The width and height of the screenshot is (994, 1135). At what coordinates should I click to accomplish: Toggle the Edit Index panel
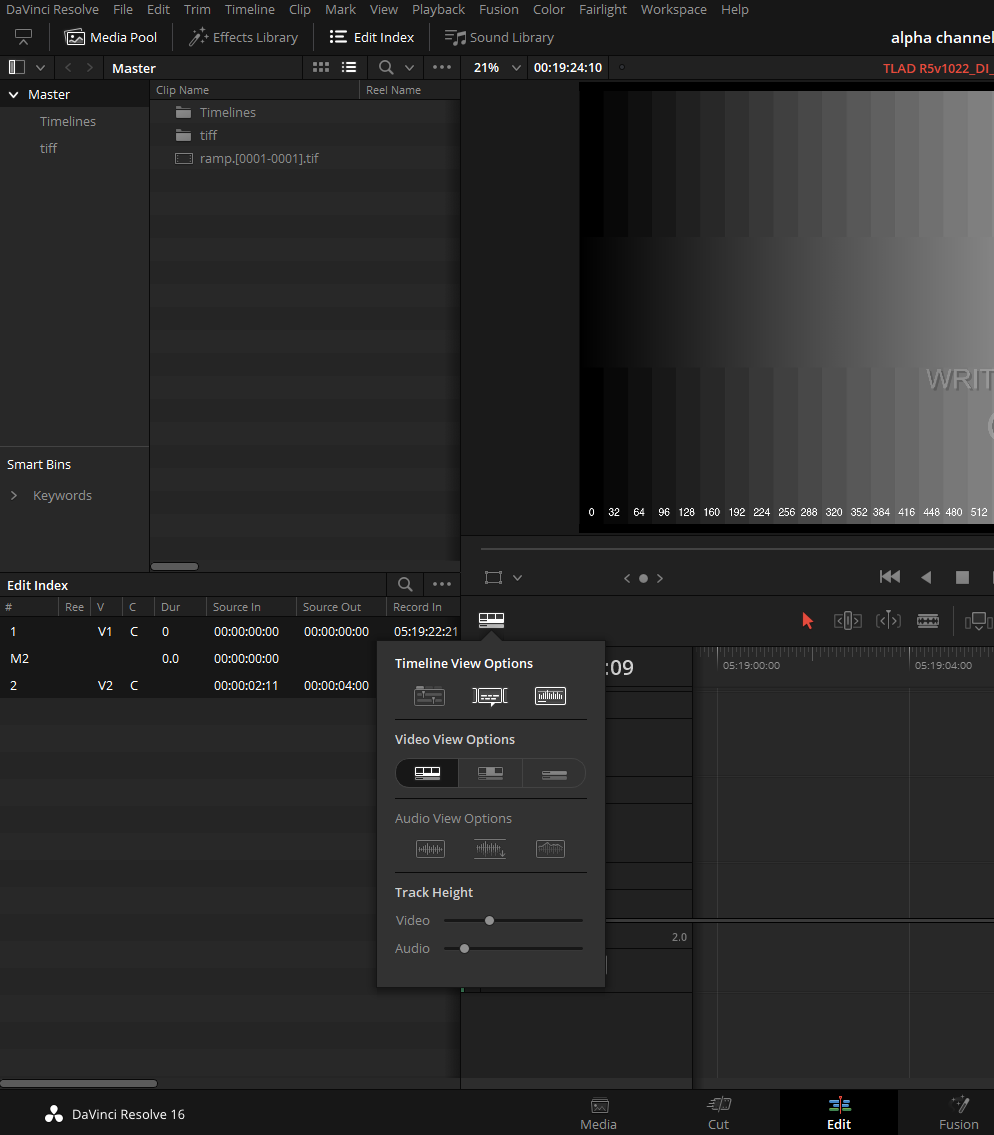[371, 37]
